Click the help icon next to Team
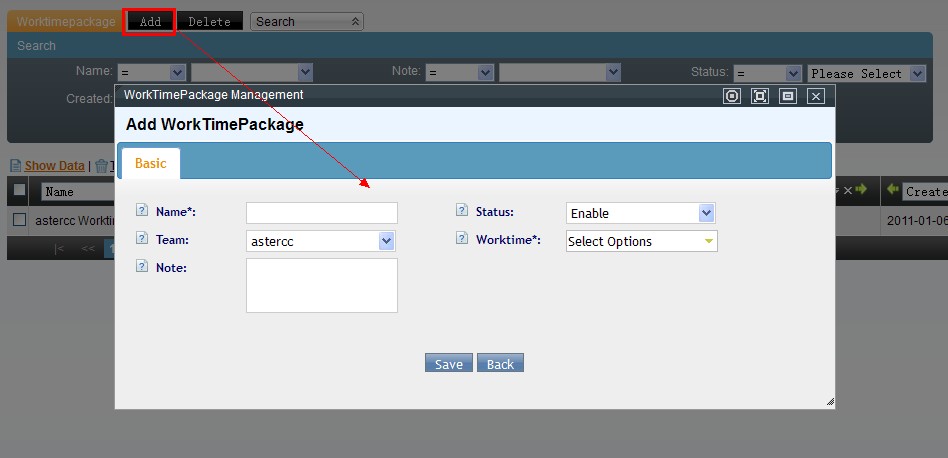Image resolution: width=948 pixels, height=458 pixels. point(141,239)
